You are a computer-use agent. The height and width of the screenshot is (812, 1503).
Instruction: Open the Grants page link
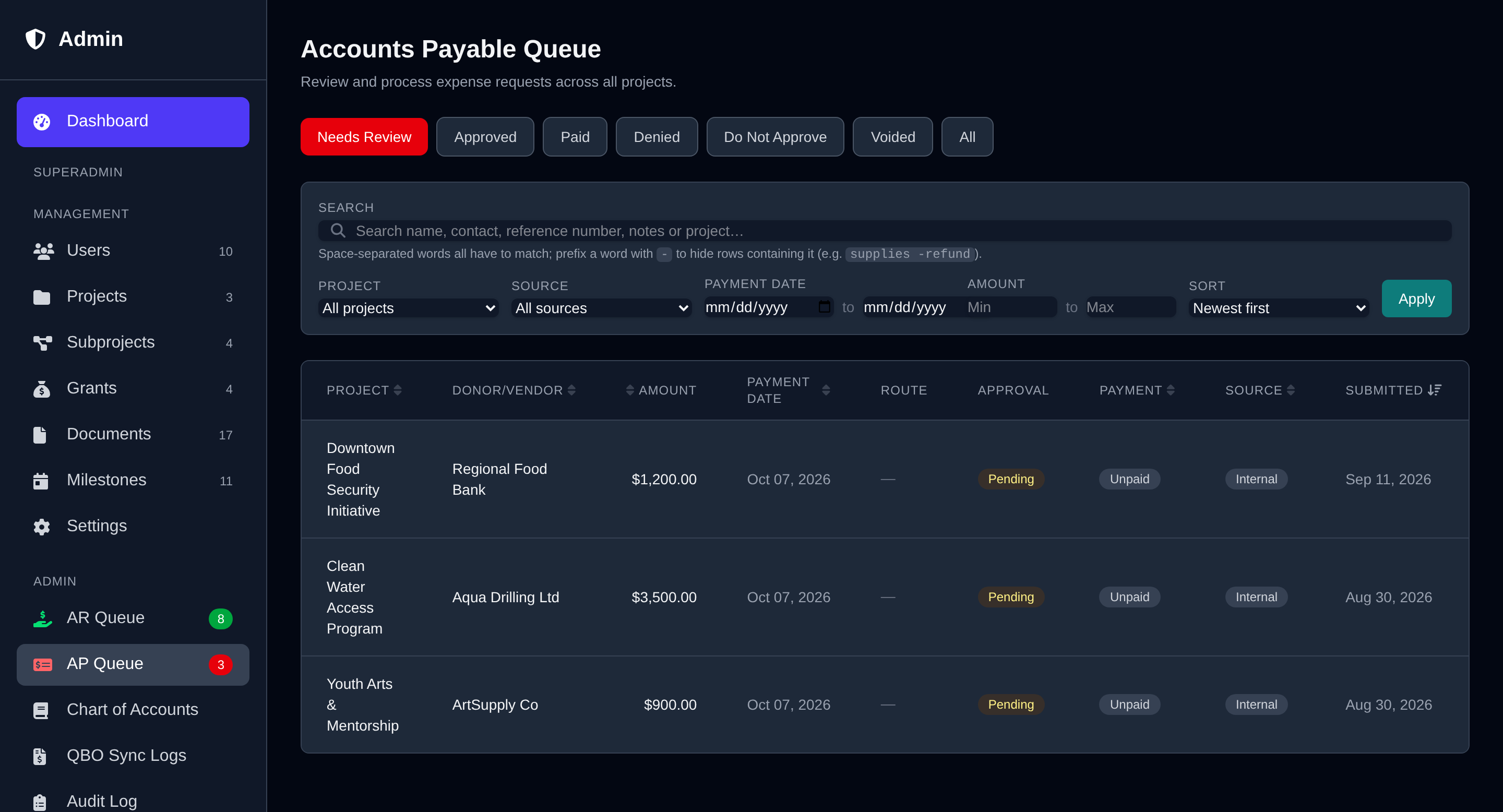click(x=133, y=389)
